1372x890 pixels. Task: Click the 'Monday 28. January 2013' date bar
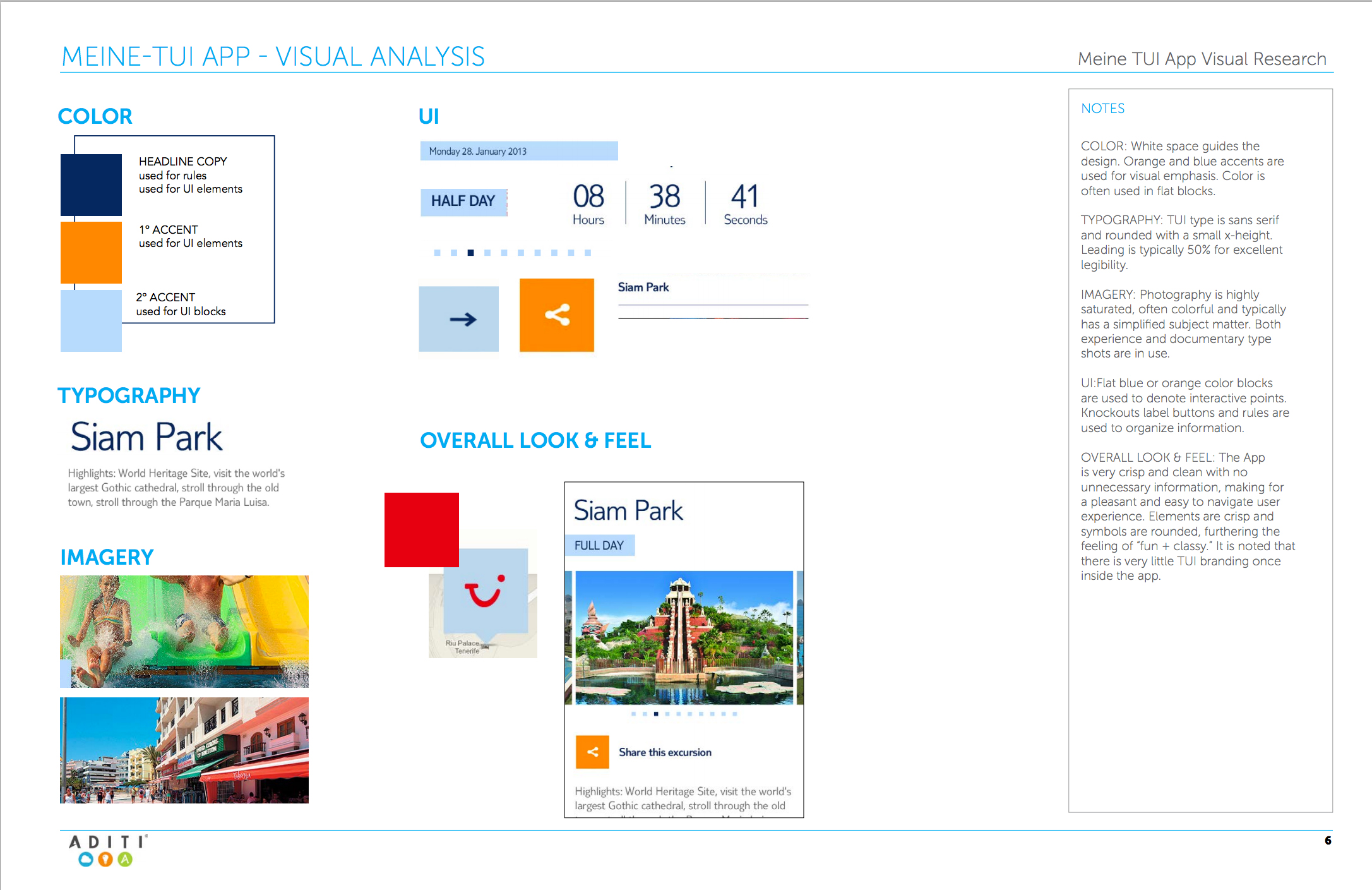[x=519, y=151]
